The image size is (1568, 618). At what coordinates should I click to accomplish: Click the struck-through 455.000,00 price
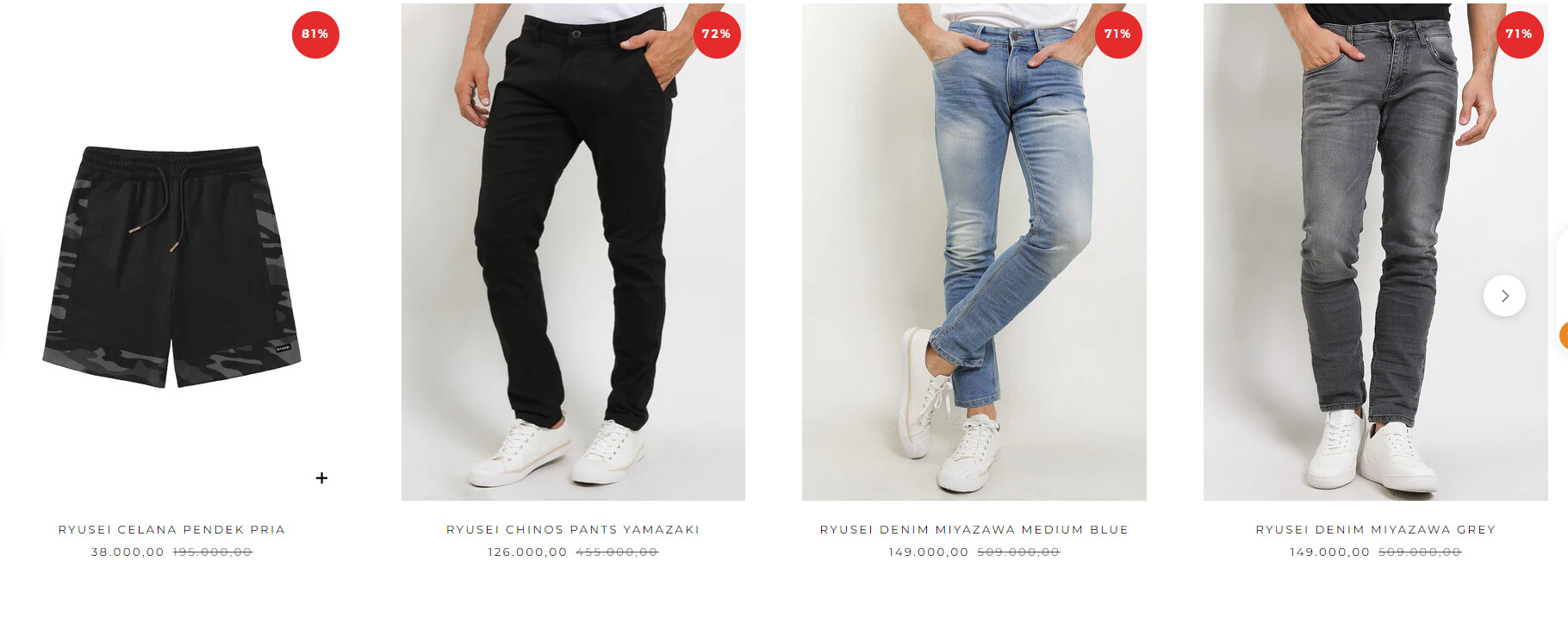617,552
